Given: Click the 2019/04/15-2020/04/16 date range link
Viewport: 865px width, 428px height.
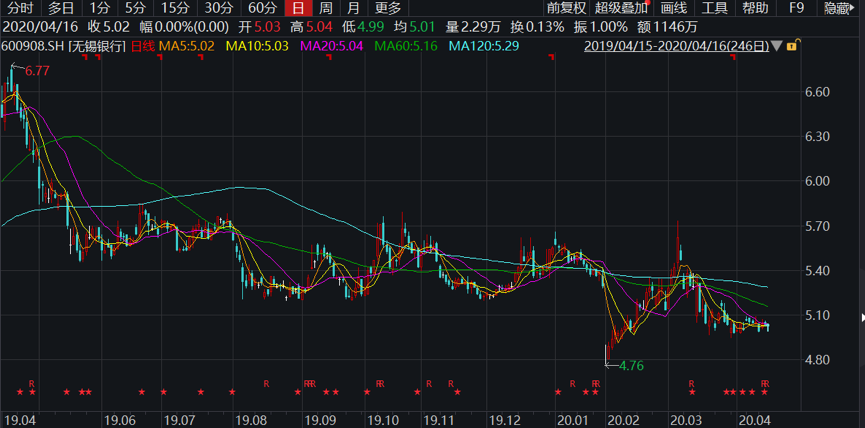Looking at the screenshot, I should [678, 46].
